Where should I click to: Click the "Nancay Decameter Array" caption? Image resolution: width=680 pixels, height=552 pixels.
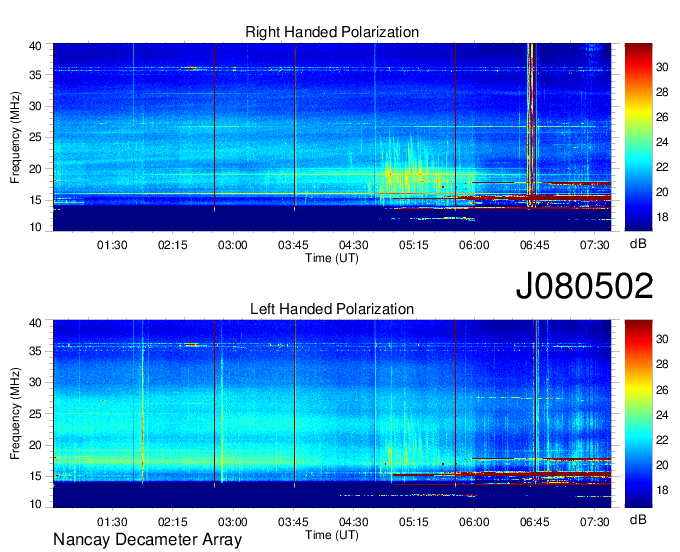click(147, 539)
